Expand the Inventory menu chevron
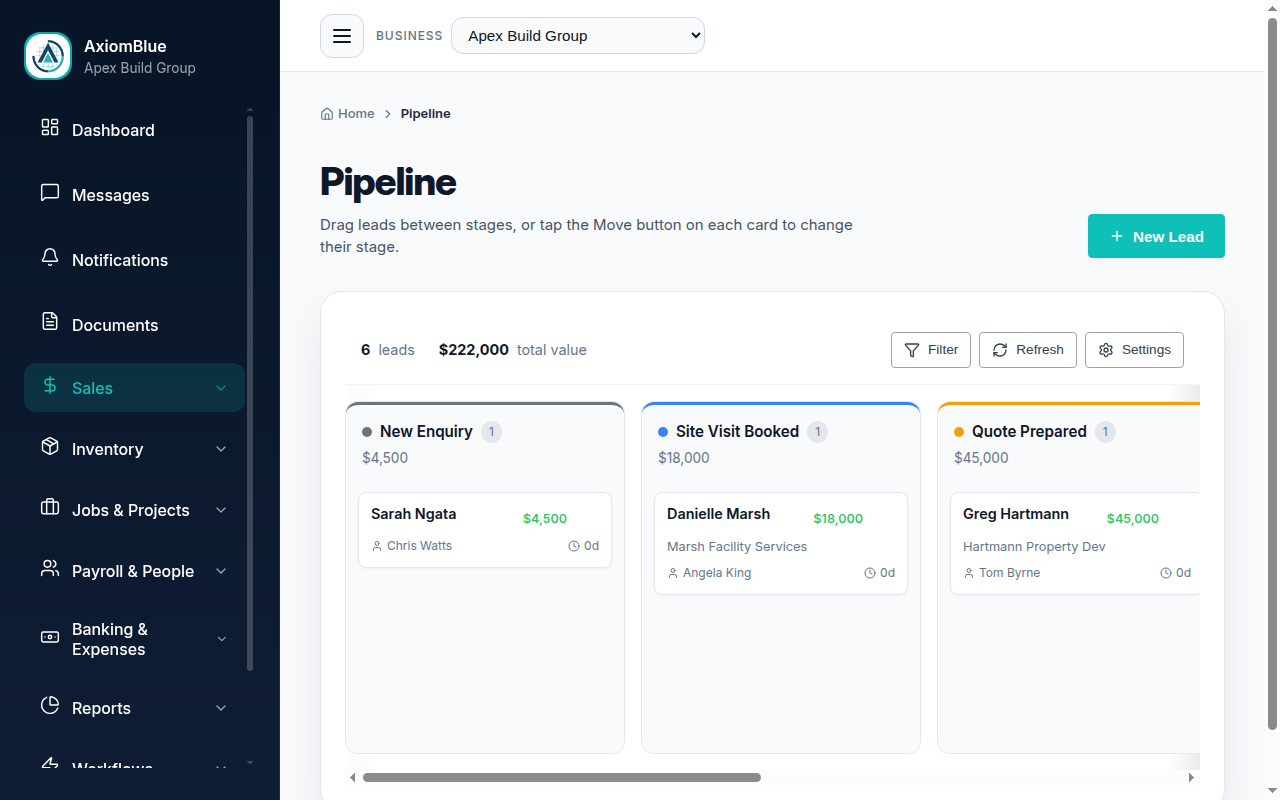The height and width of the screenshot is (800, 1280). [221, 449]
